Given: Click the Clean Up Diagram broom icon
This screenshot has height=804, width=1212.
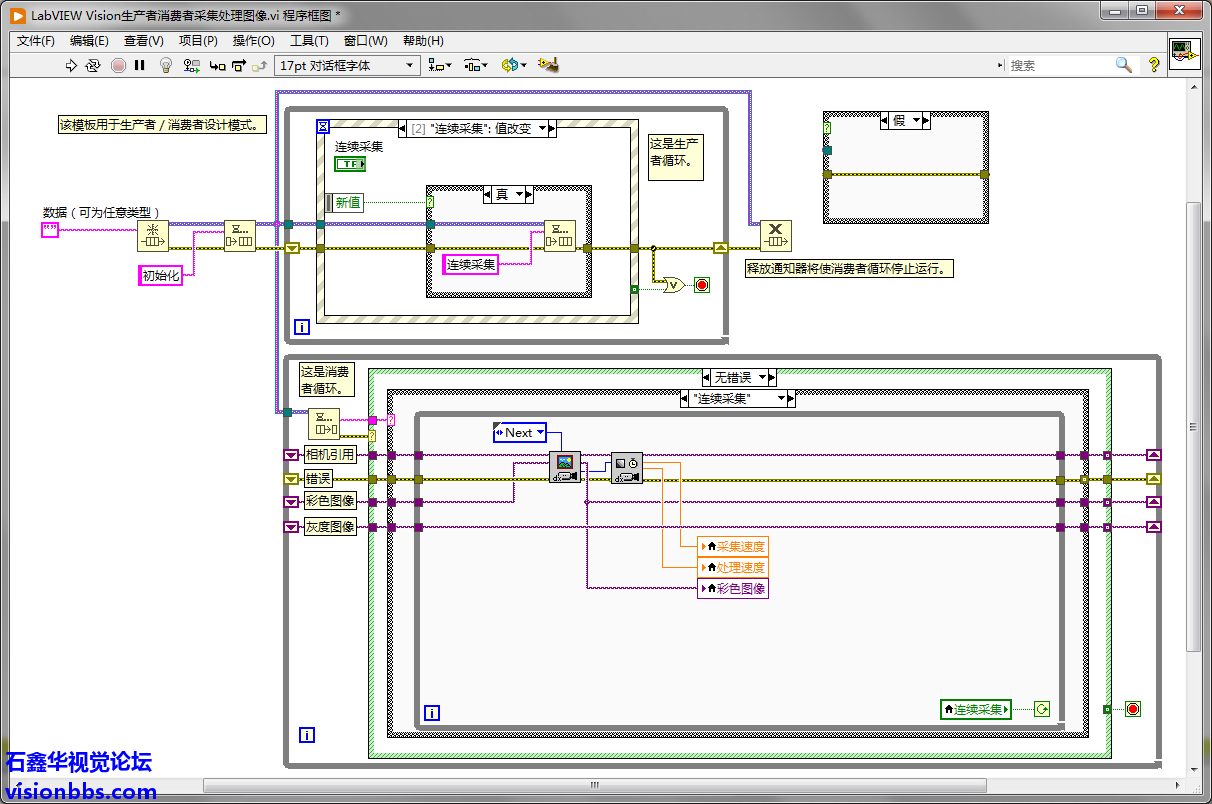Looking at the screenshot, I should point(548,65).
